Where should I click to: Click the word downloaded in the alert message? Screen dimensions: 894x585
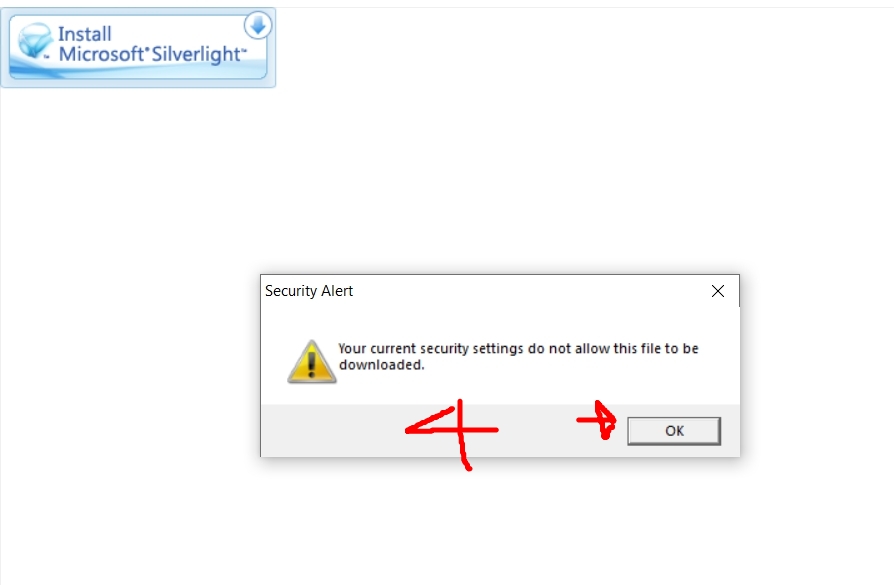pyautogui.click(x=381, y=365)
